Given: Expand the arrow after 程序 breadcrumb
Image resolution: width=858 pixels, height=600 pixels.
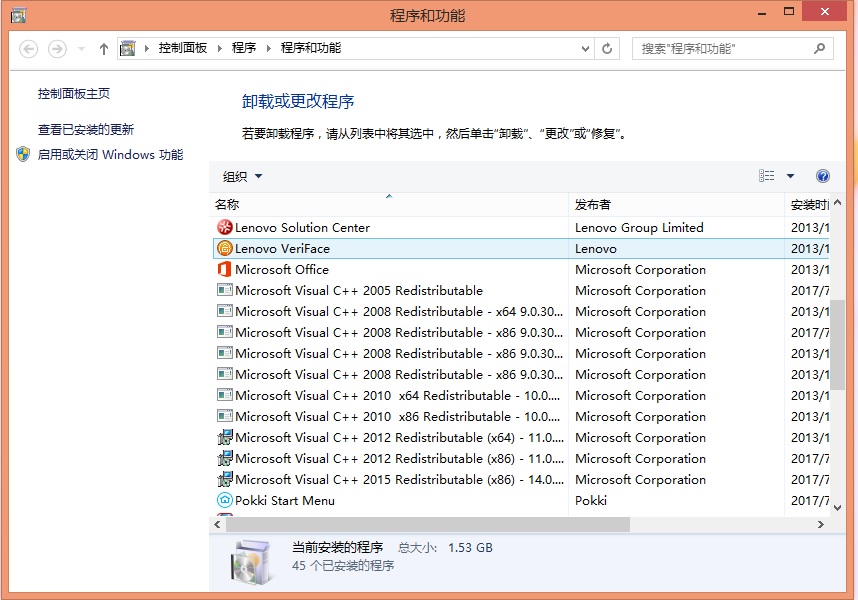Looking at the screenshot, I should (269, 48).
